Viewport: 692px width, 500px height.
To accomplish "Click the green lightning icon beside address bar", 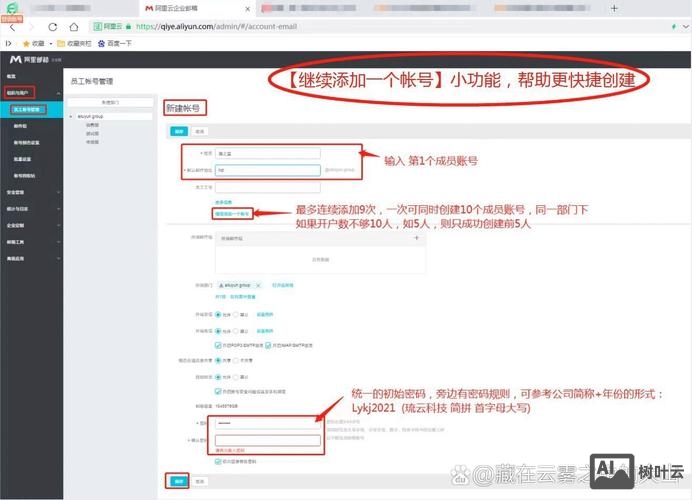I will [673, 26].
